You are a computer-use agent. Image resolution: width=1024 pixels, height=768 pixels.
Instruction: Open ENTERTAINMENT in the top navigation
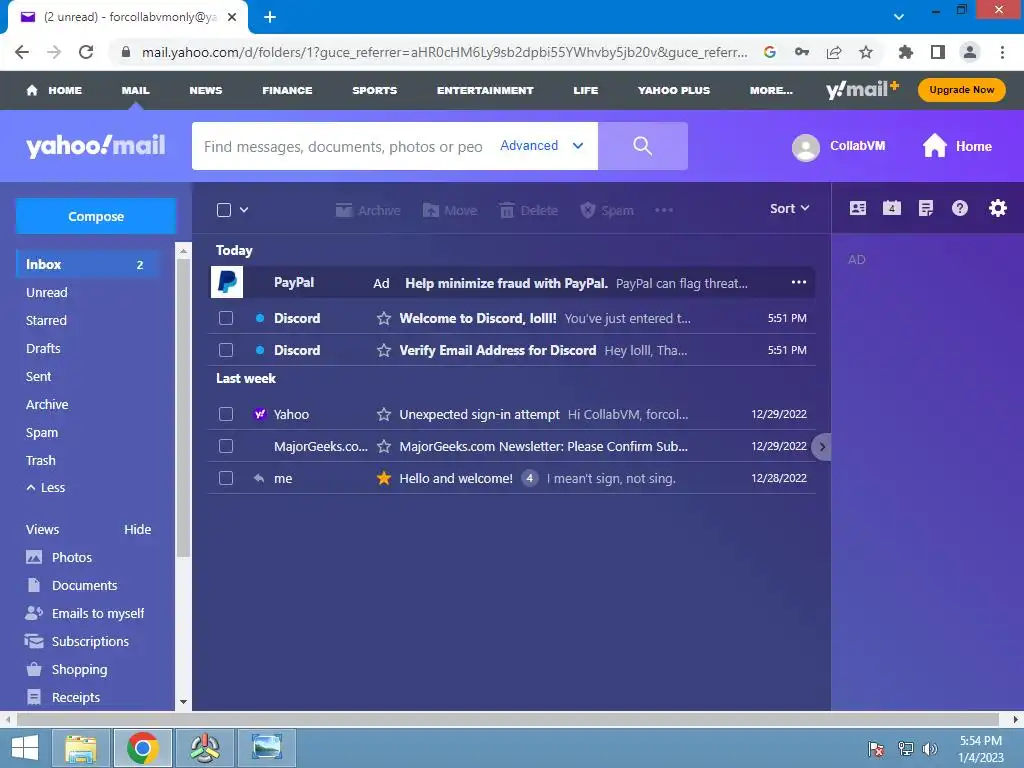click(485, 90)
